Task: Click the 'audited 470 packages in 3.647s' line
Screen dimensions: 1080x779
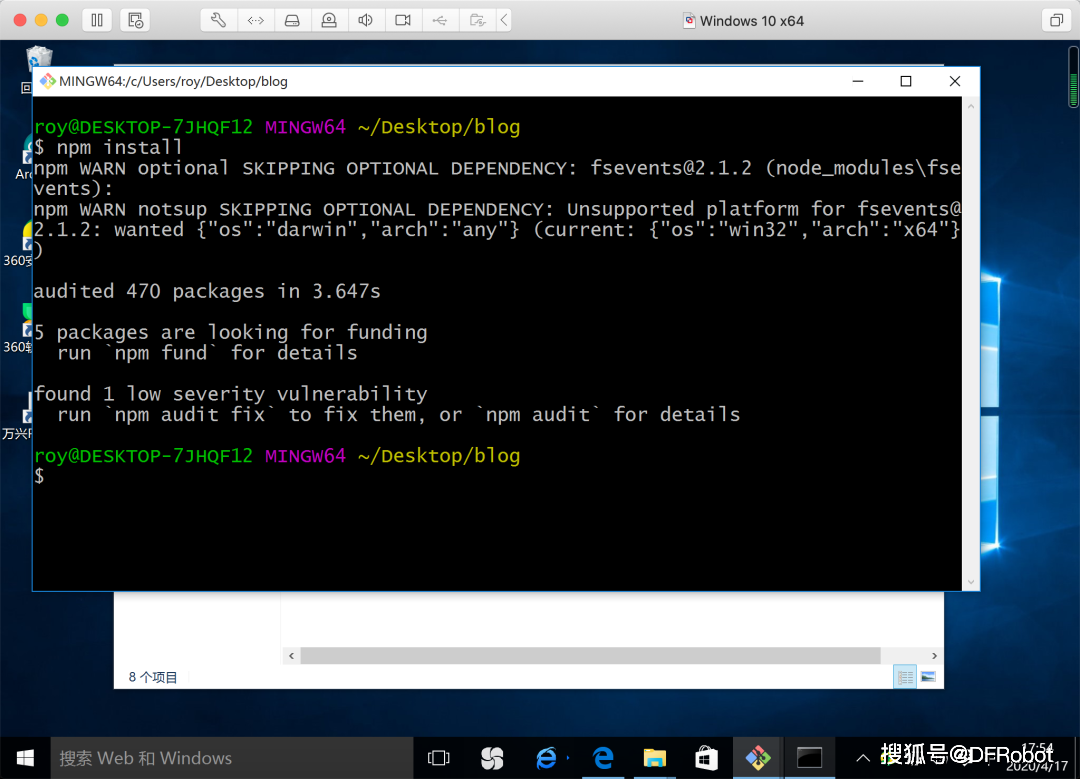Action: click(x=207, y=291)
